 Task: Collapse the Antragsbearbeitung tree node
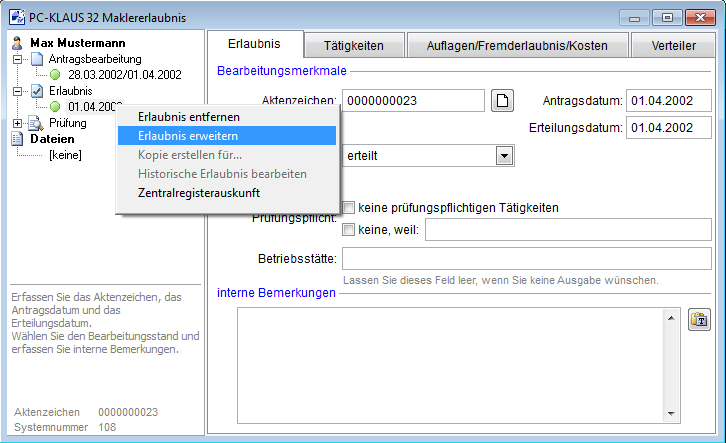coord(17,59)
